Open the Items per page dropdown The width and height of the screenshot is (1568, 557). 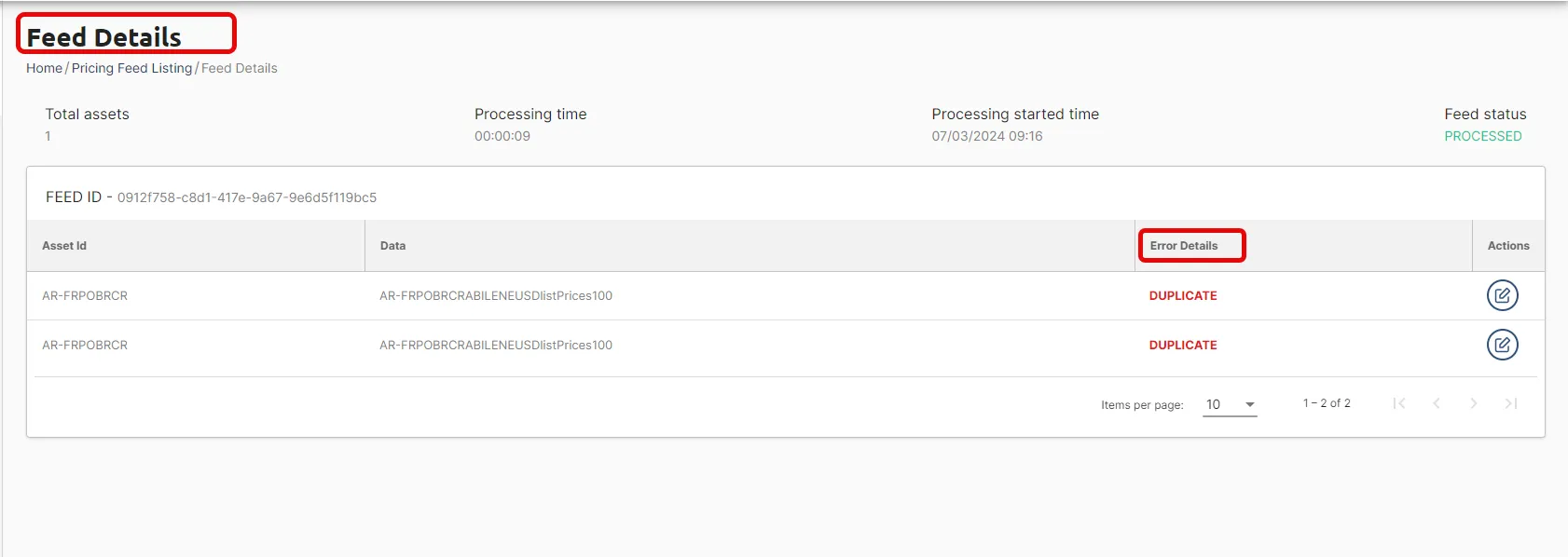(x=1230, y=404)
